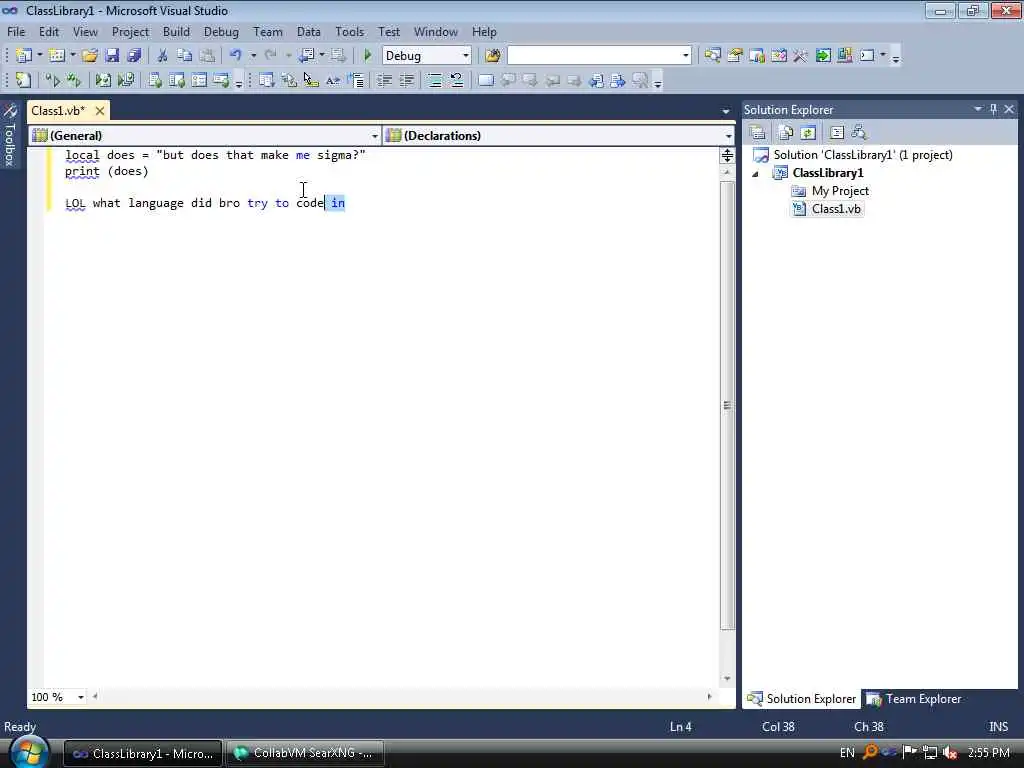Open the Toolbox icon with wrench and hammer
Image resolution: width=1024 pixels, height=768 pixels.
[801, 56]
